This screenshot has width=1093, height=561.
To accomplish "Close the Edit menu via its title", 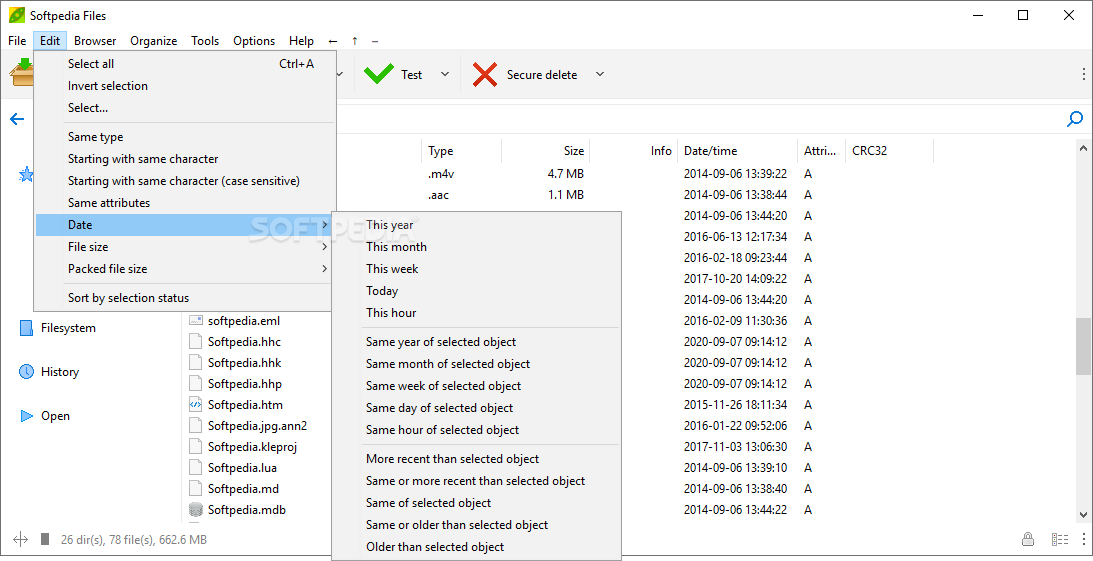I will (50, 41).
